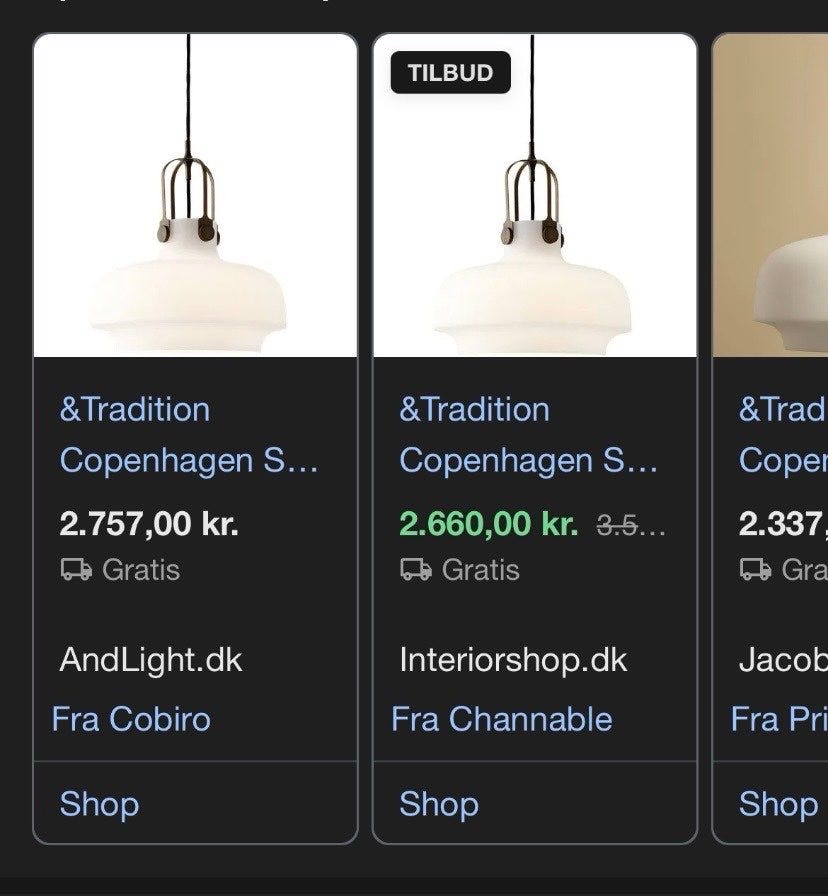Open the Fra Channable link
Viewport: 828px width, 896px height.
point(501,719)
